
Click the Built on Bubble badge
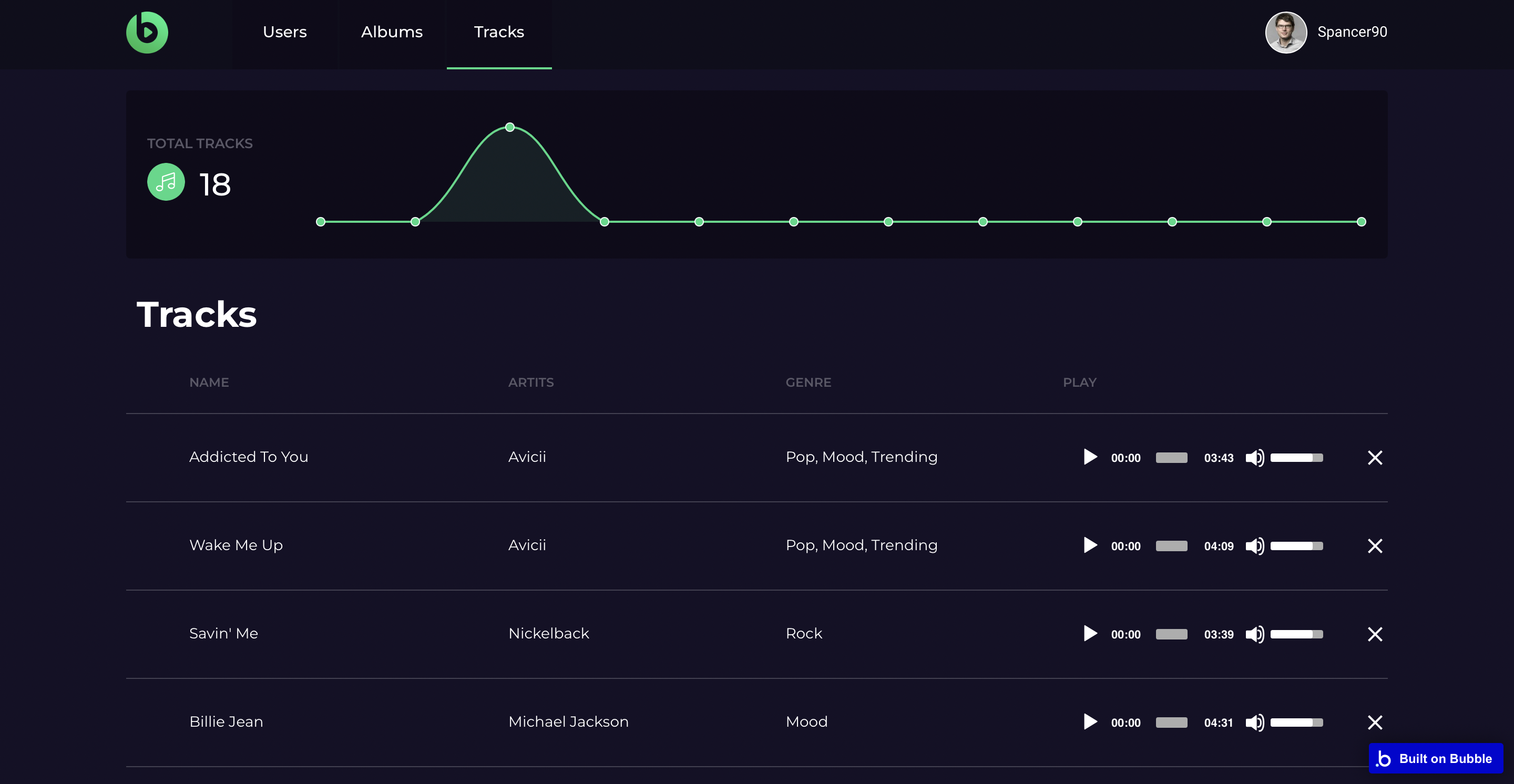pyautogui.click(x=1435, y=758)
